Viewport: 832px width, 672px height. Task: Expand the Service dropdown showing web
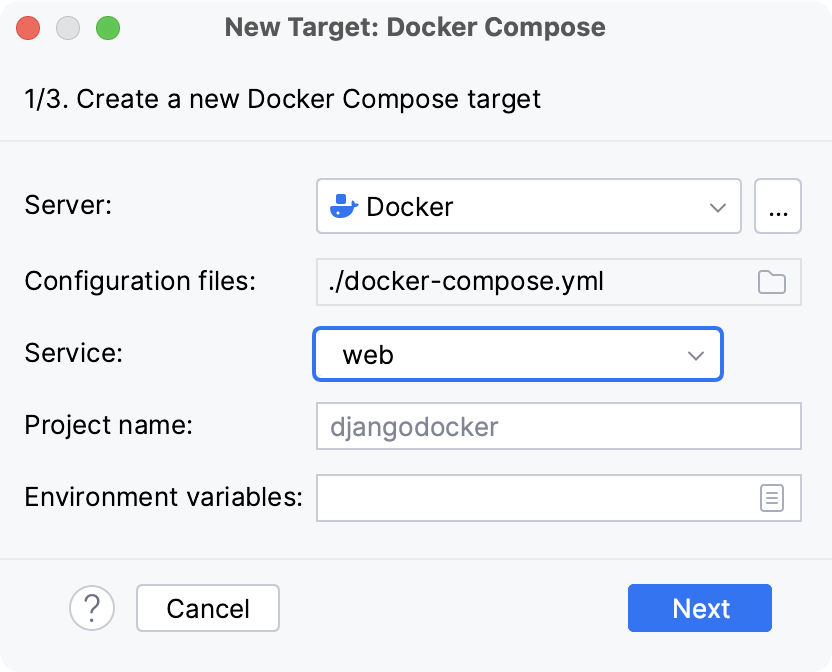click(517, 354)
